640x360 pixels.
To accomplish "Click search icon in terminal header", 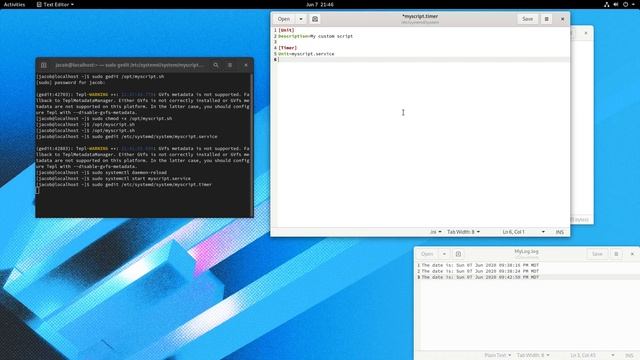I will tap(216, 65).
